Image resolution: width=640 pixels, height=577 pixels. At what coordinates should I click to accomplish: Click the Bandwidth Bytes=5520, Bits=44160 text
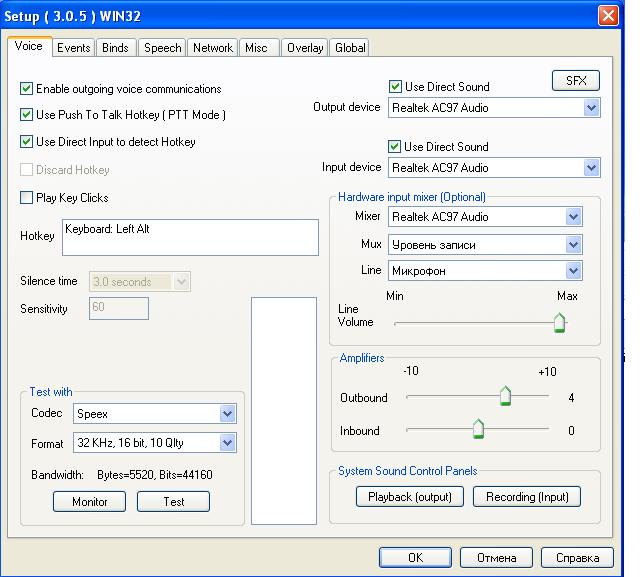pyautogui.click(x=155, y=475)
